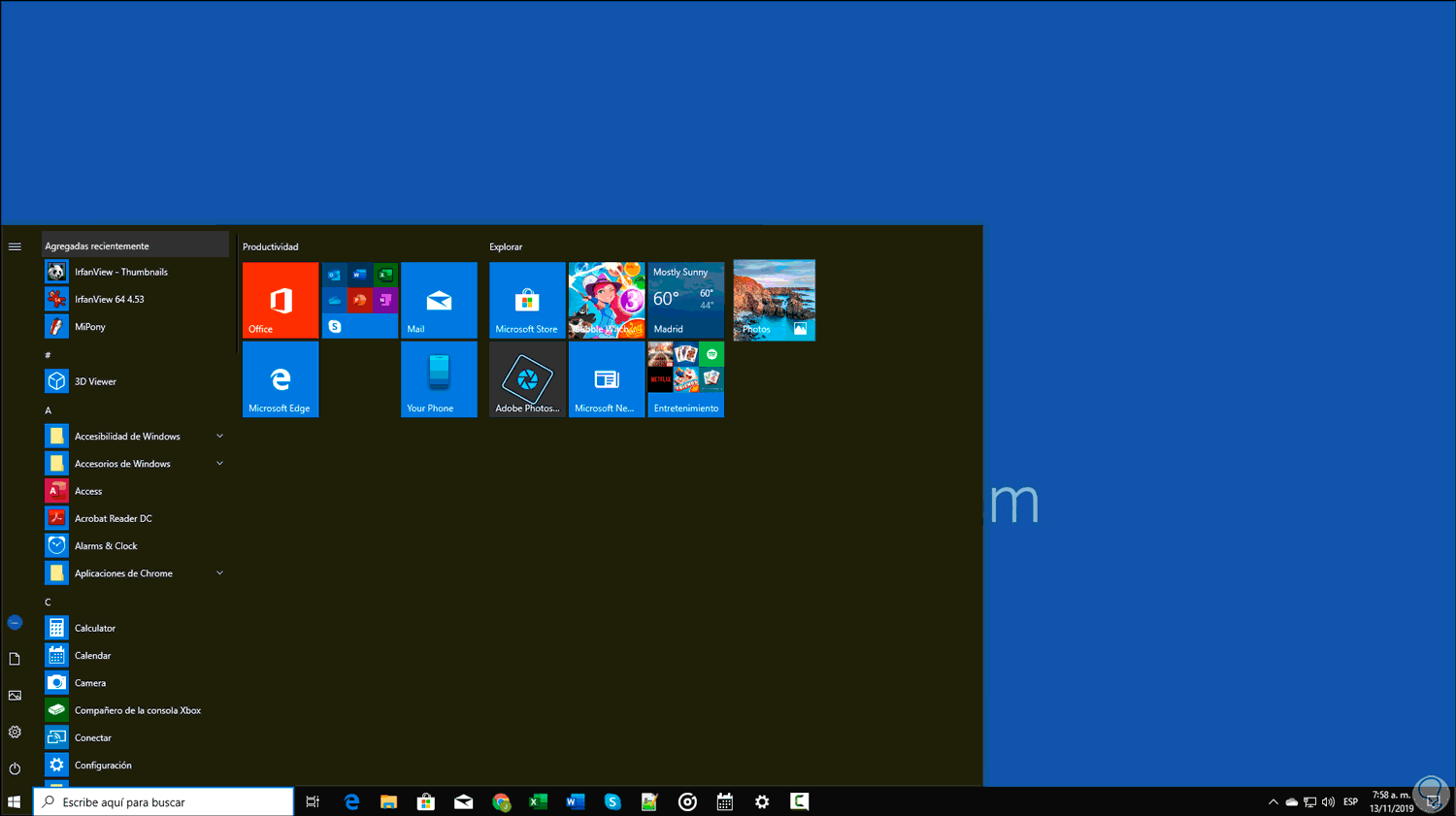Open Microsoft Edge from the taskbar
The image size is (1456, 816).
[x=351, y=801]
